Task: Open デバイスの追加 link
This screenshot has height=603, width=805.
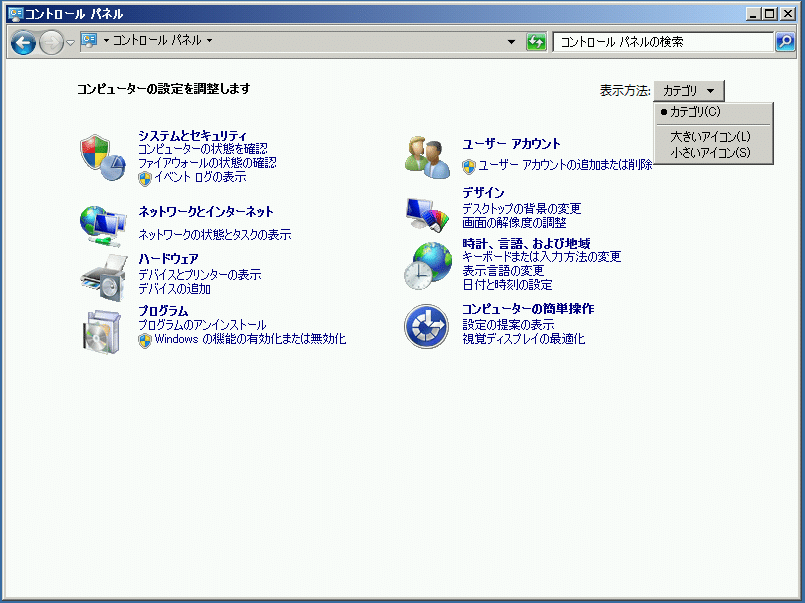Action: pos(175,289)
